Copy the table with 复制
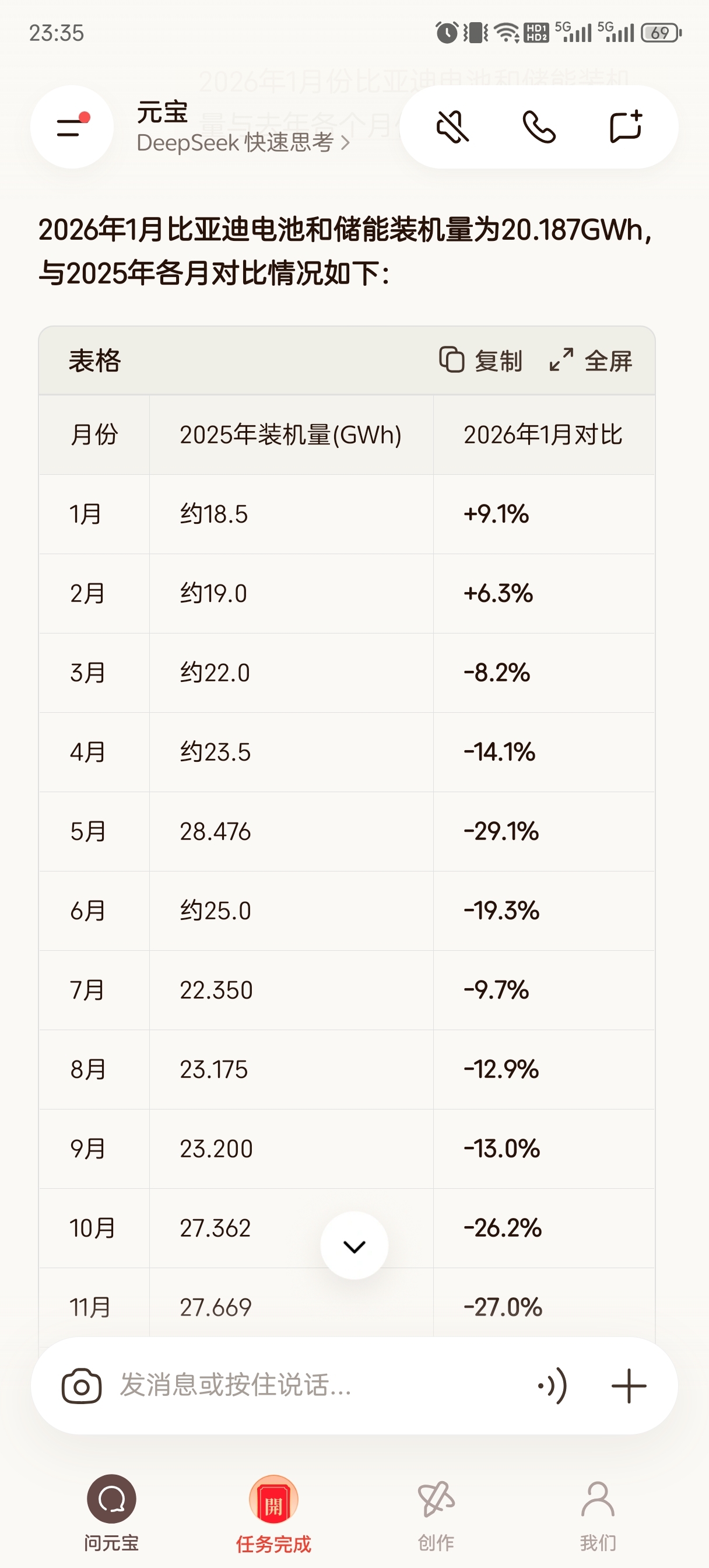This screenshot has width=709, height=1568. (x=481, y=360)
